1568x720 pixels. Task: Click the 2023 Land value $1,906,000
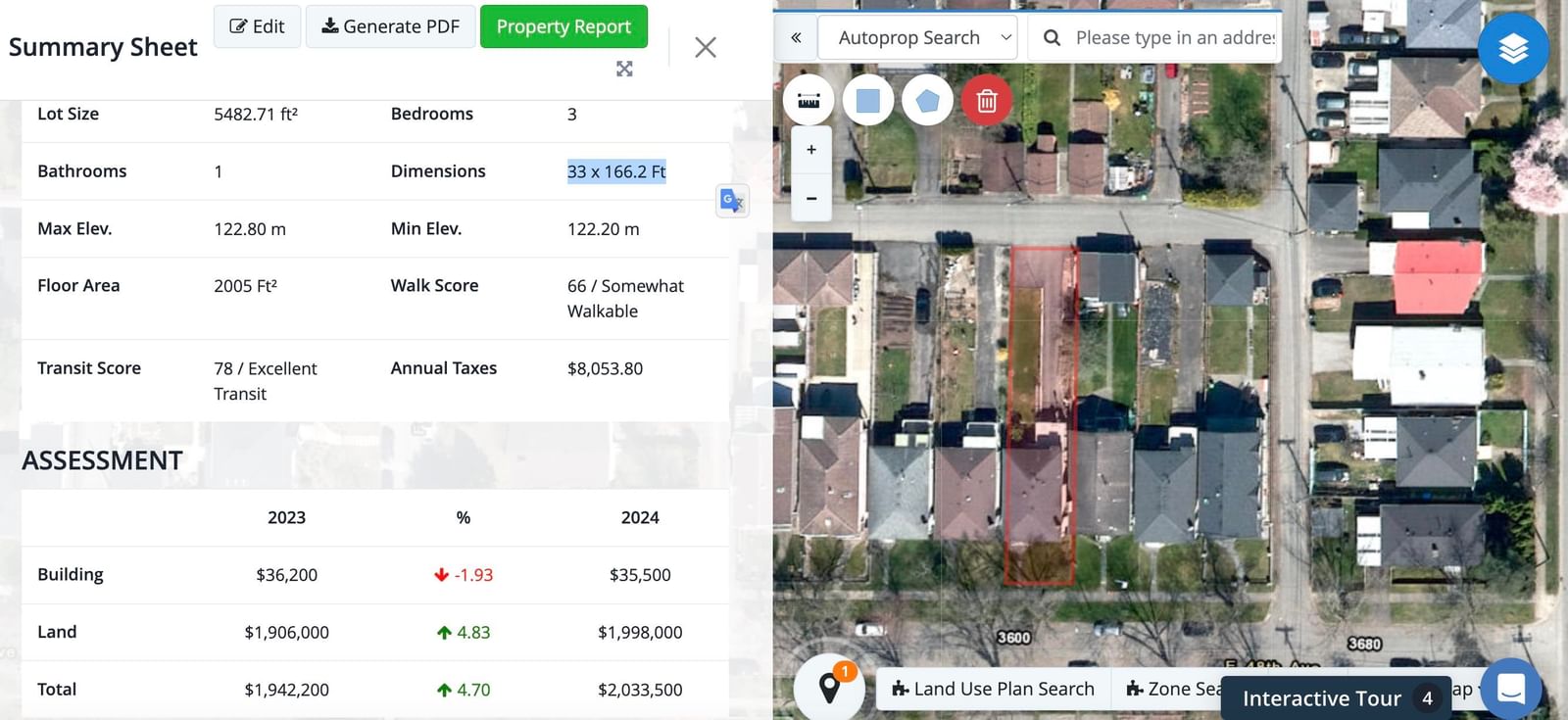(x=287, y=632)
